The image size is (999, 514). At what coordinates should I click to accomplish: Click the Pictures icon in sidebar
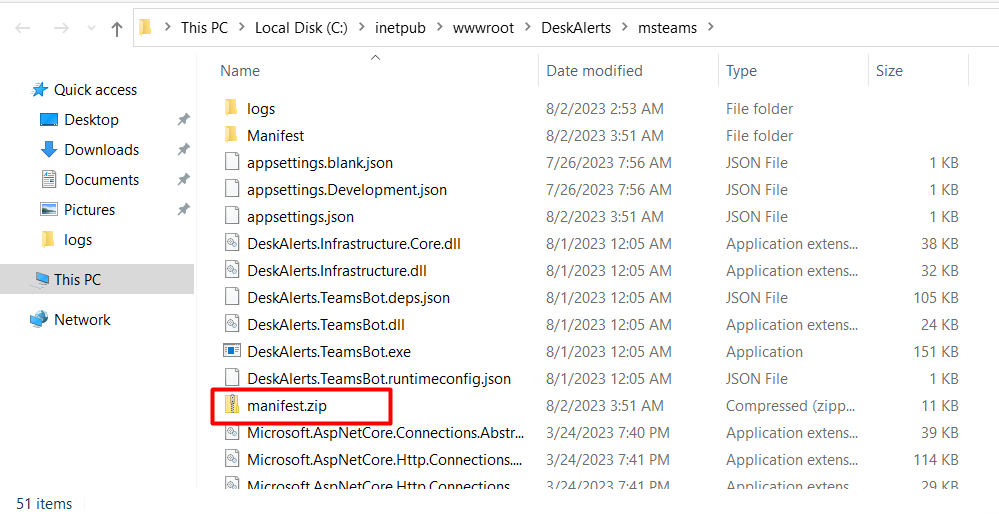tap(49, 210)
